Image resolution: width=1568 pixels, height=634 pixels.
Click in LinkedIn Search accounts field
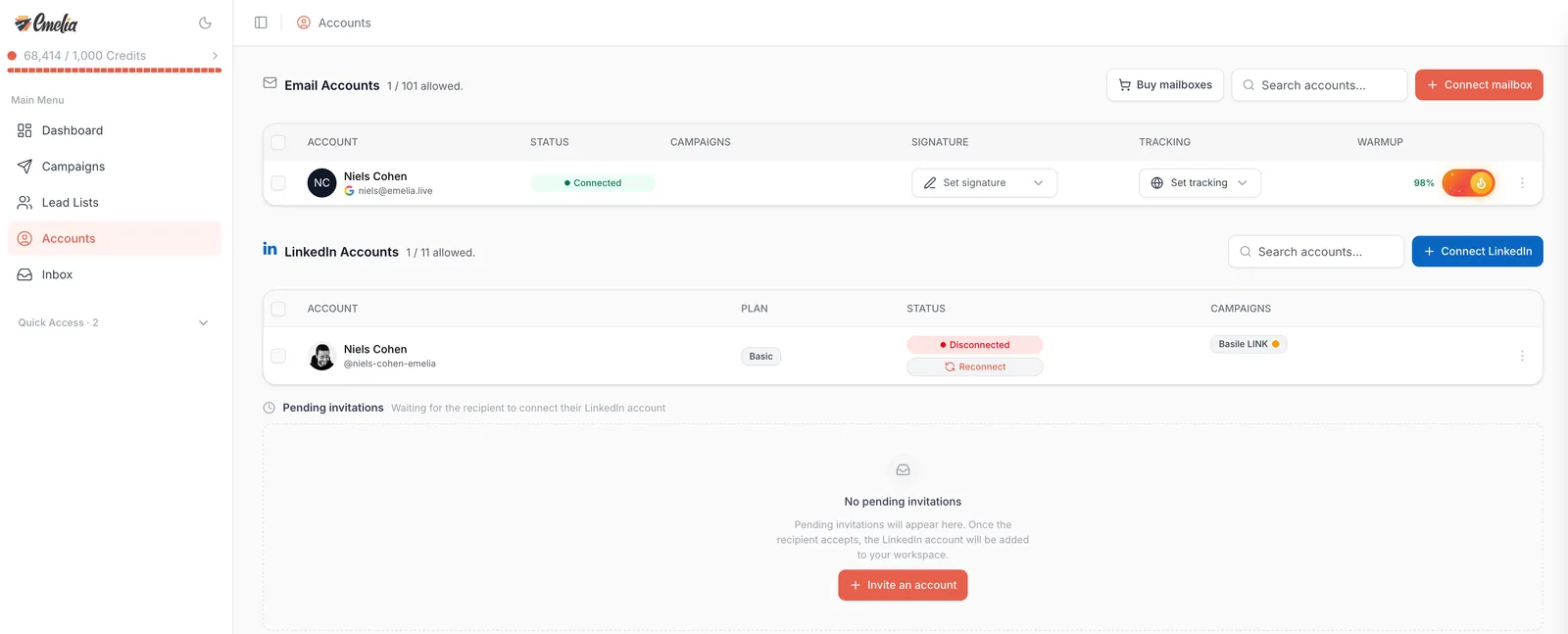[x=1316, y=252]
